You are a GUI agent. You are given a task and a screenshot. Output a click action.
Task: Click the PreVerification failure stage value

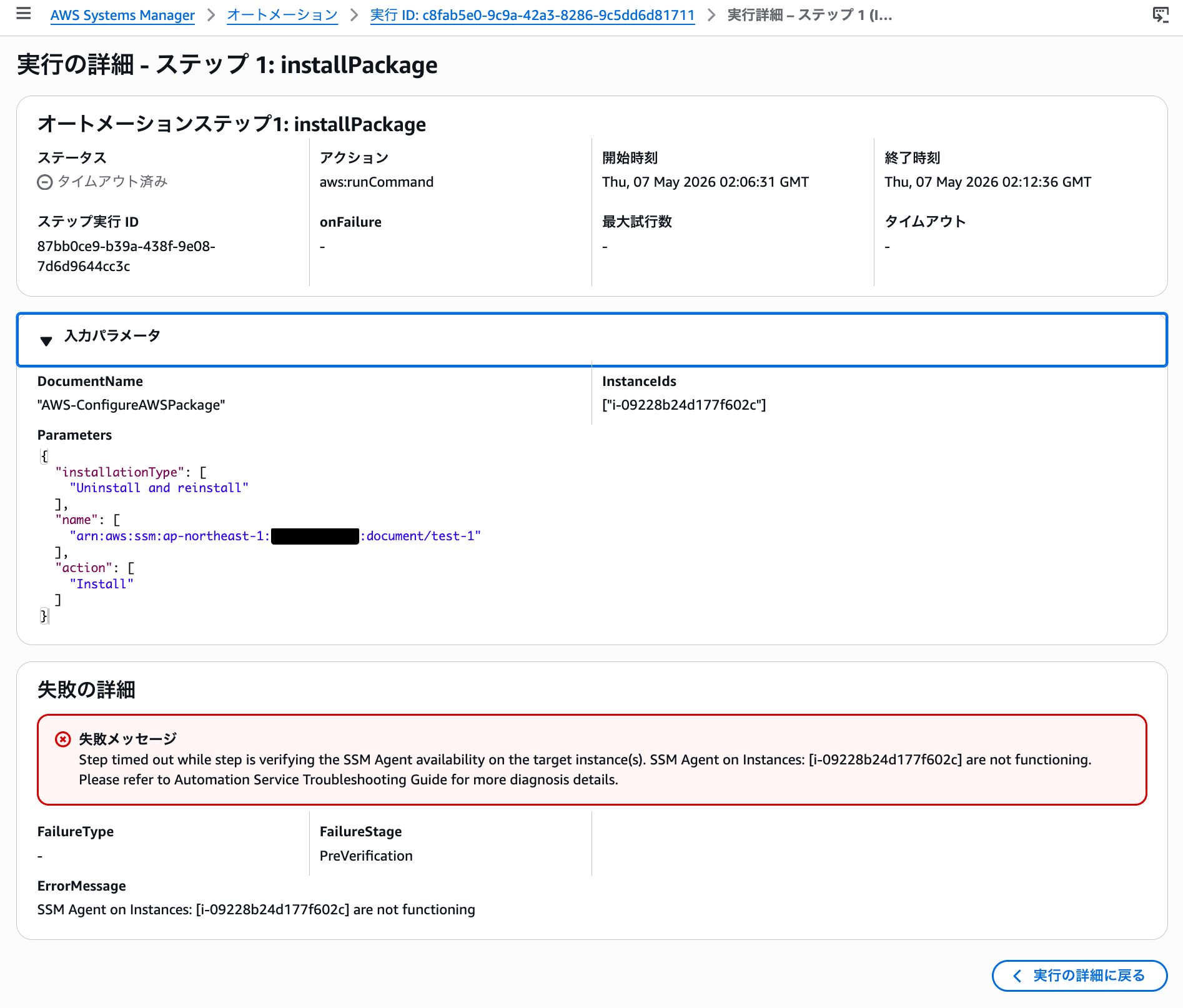click(366, 856)
